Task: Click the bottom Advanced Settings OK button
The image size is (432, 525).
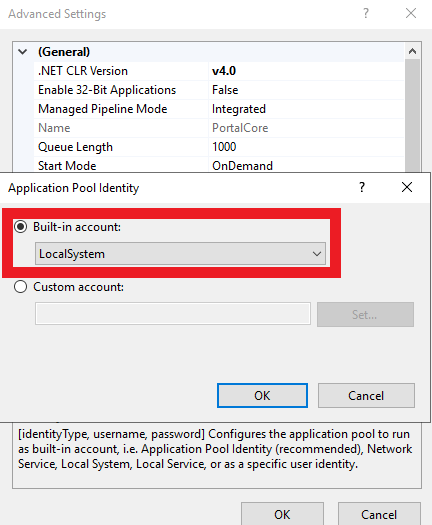Action: tap(282, 514)
